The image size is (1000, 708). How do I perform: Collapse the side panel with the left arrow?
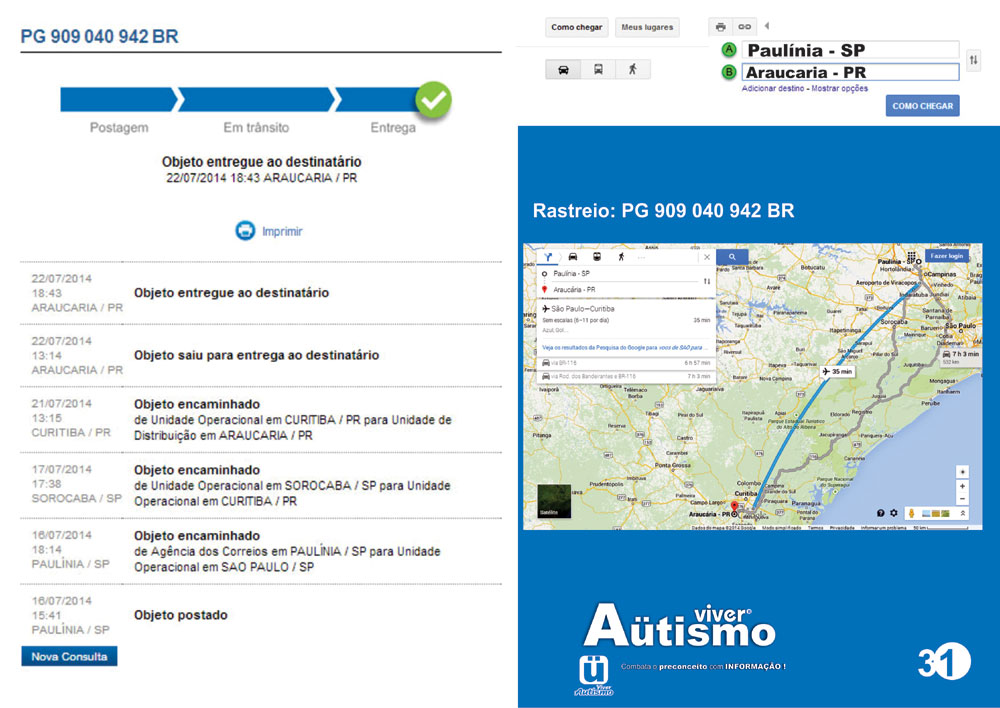tap(767, 26)
